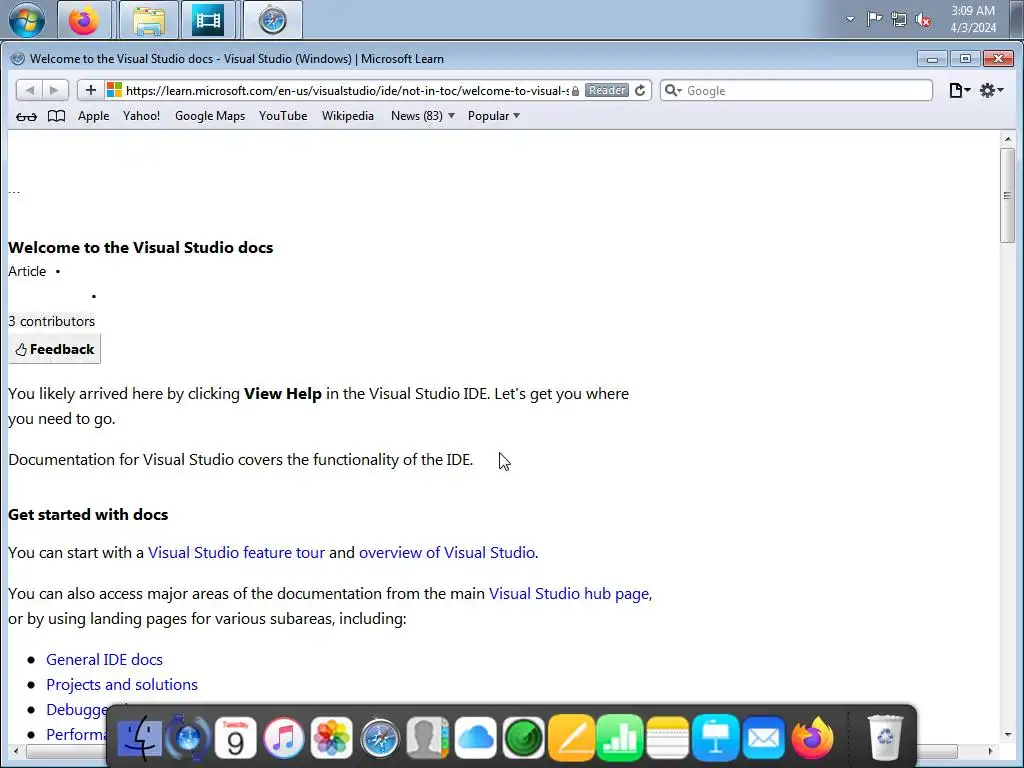Open the Apple bookmark
This screenshot has height=768, width=1024.
(93, 116)
